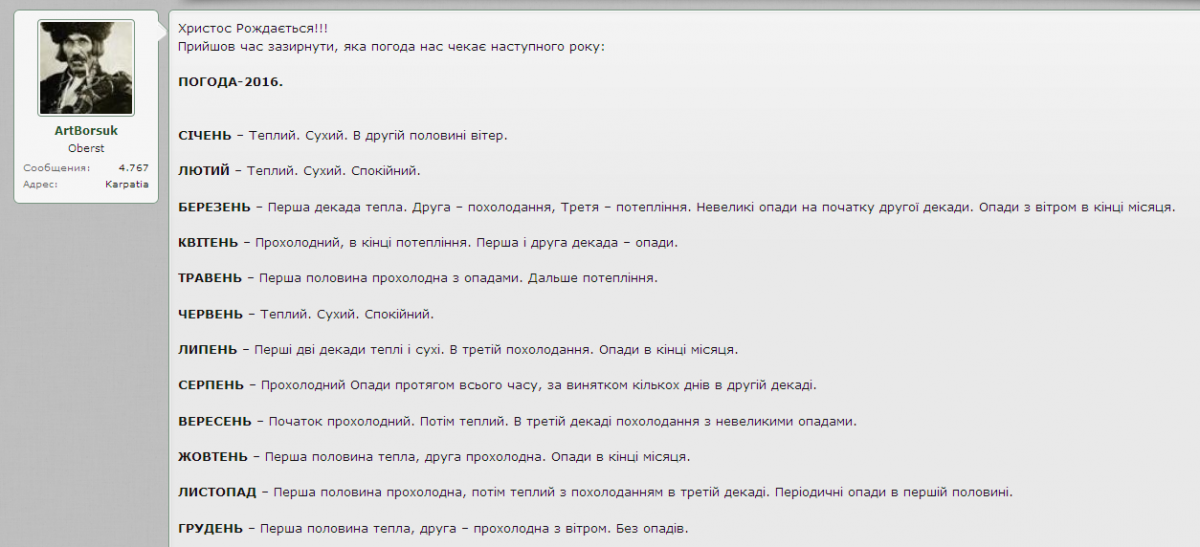Click the СІЧЕНЬ forecast line

pyautogui.click(x=343, y=134)
